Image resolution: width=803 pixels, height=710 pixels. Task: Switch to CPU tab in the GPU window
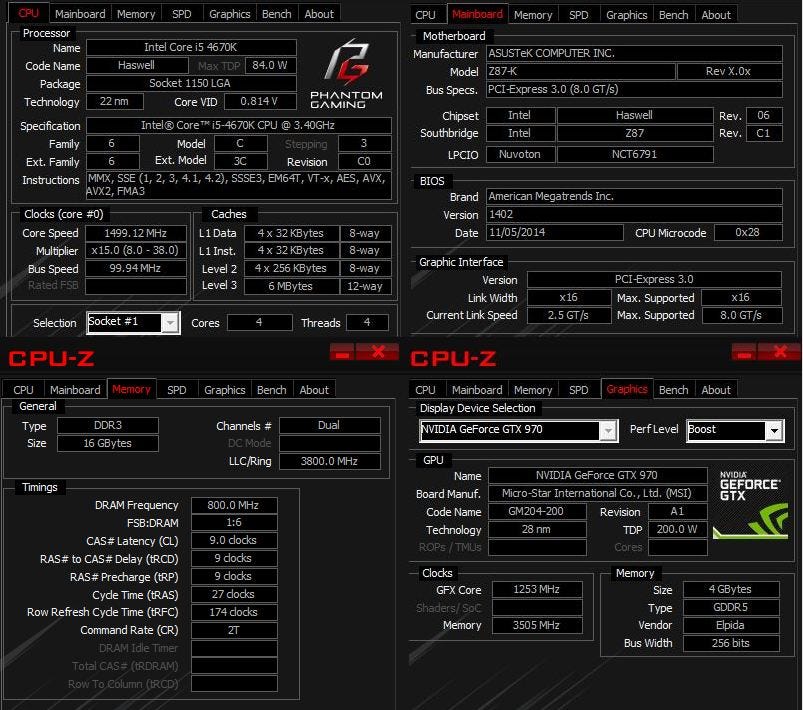pyautogui.click(x=425, y=390)
